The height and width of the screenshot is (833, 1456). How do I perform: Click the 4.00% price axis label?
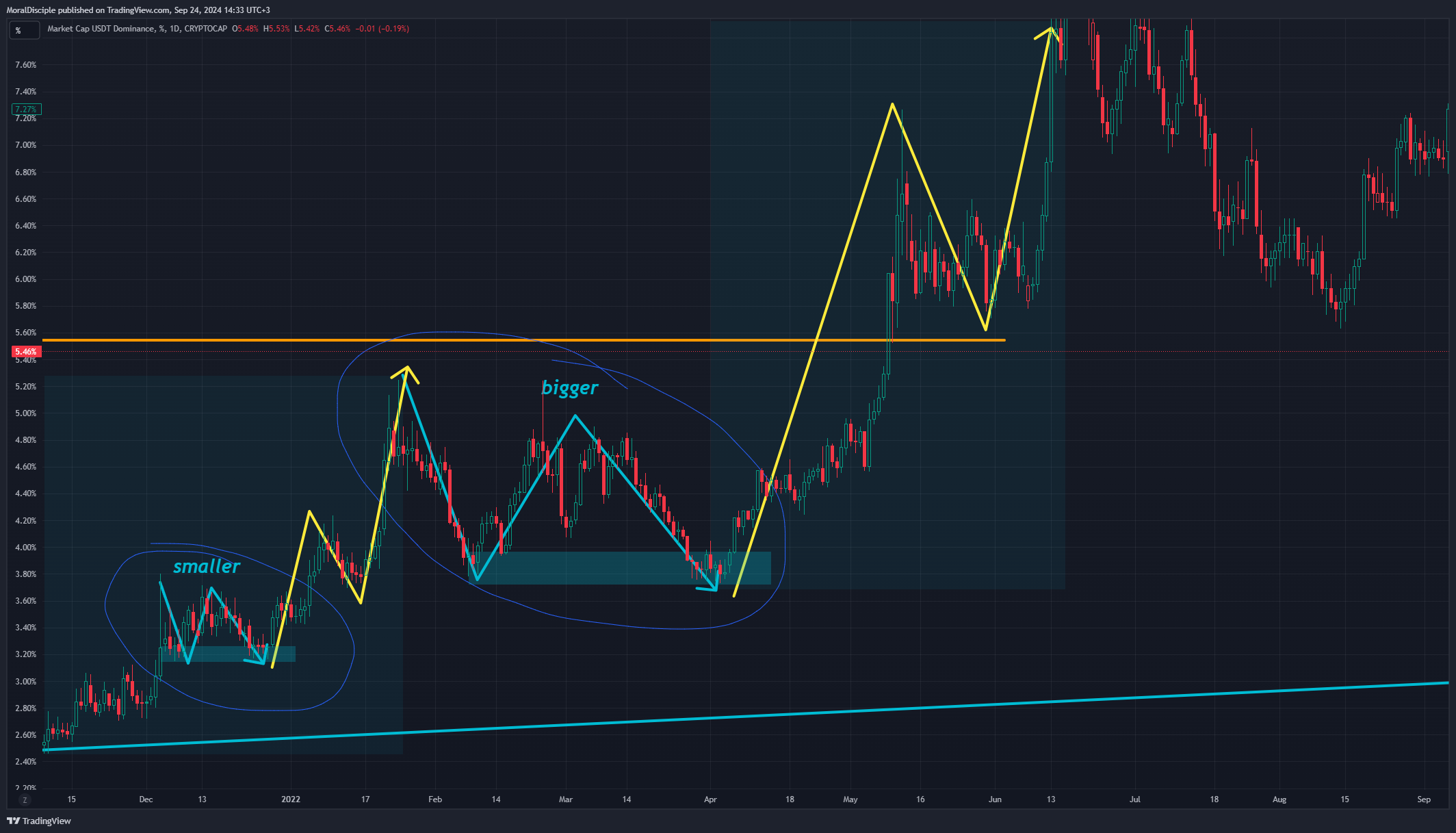click(26, 548)
